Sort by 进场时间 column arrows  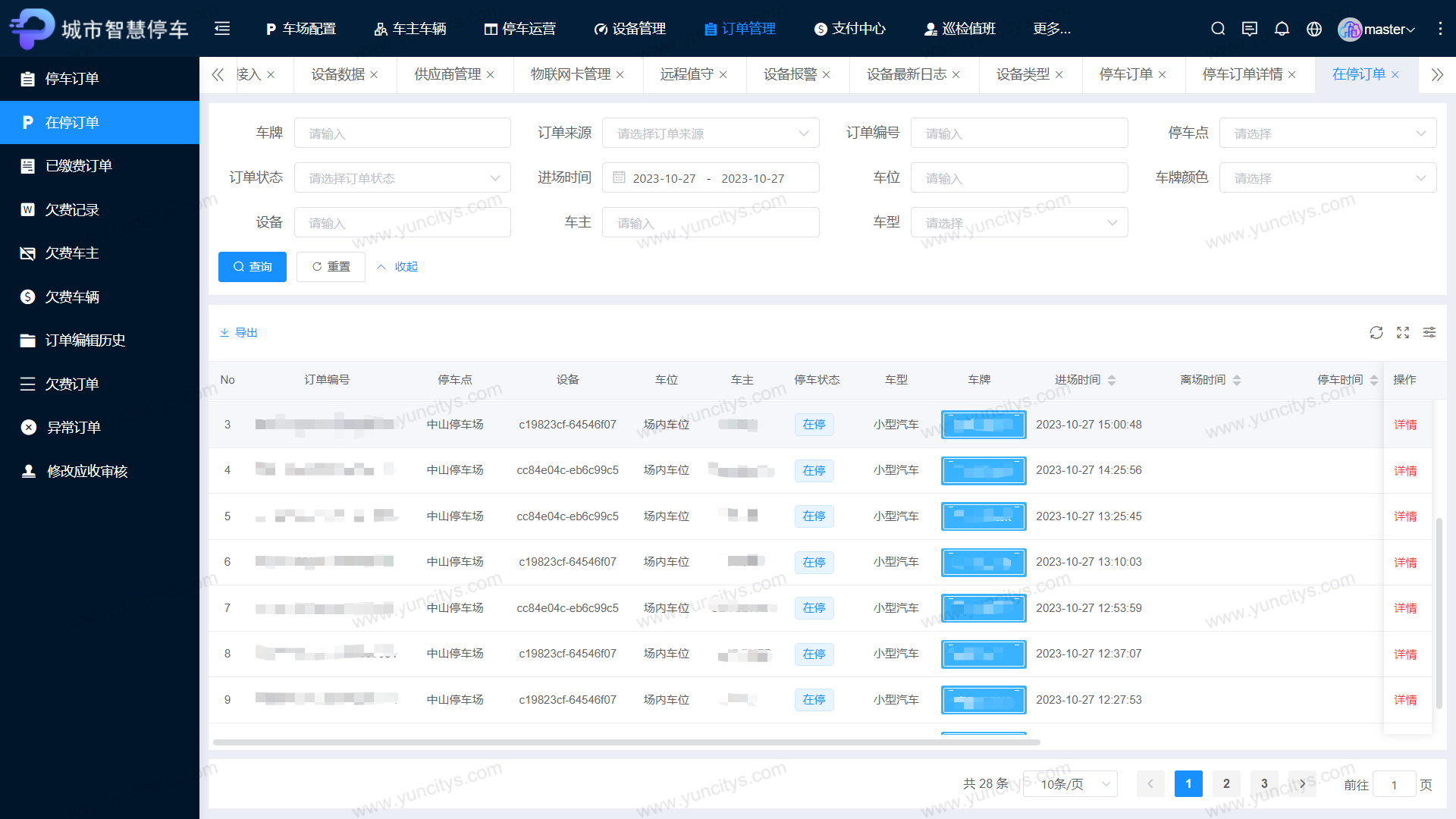tap(1112, 380)
